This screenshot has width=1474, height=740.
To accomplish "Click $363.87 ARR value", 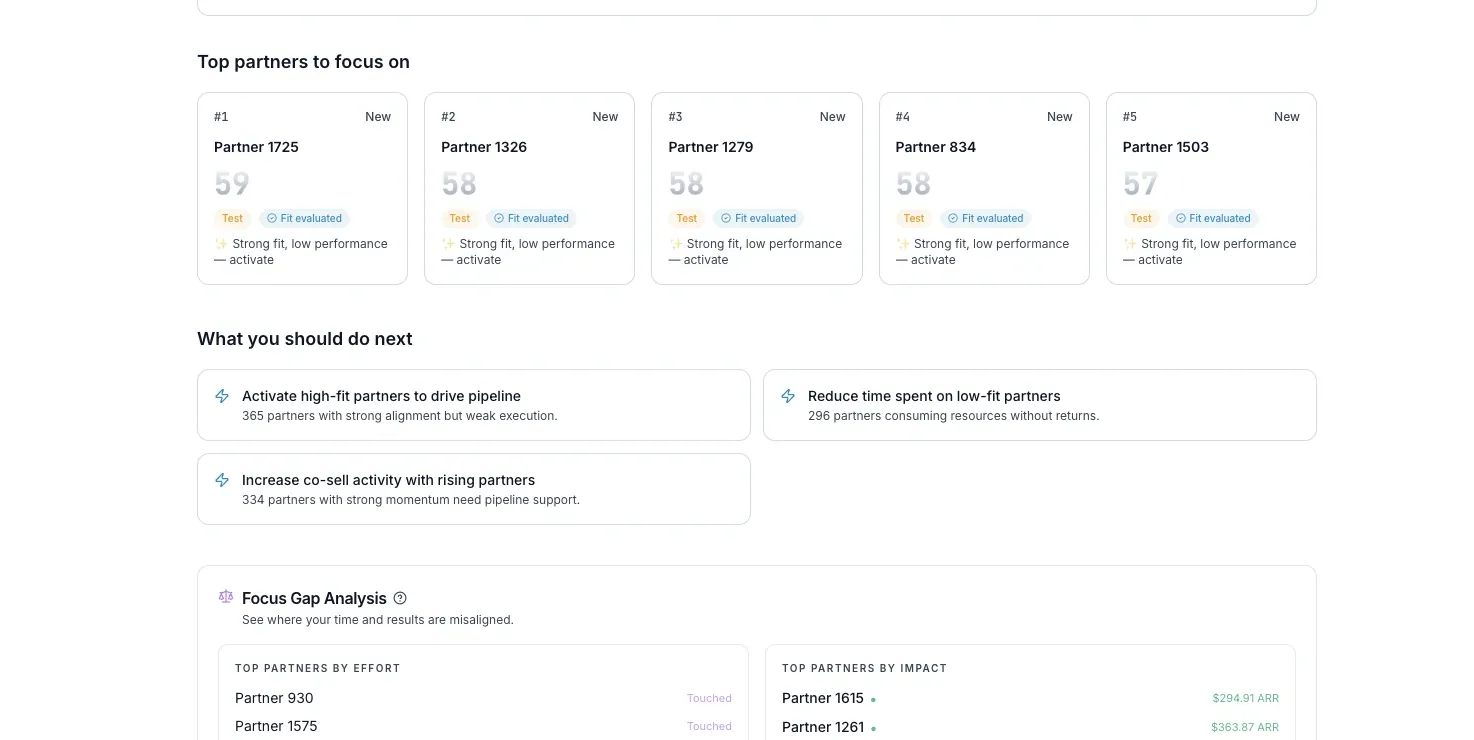I will pyautogui.click(x=1245, y=727).
